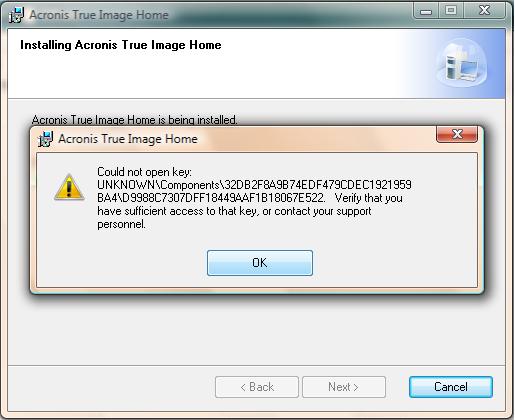Click the 'Could not open key:' line

click(144, 172)
